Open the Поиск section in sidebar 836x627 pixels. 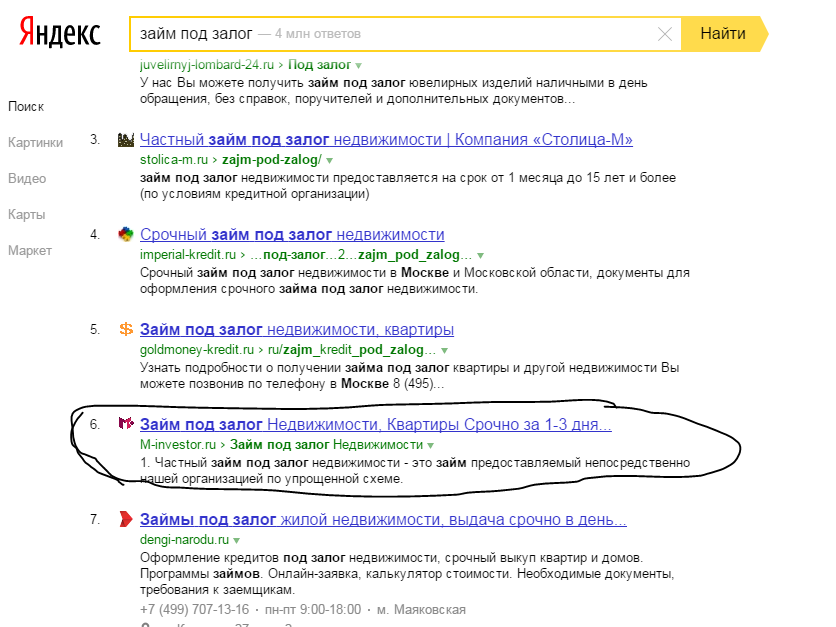pyautogui.click(x=26, y=107)
